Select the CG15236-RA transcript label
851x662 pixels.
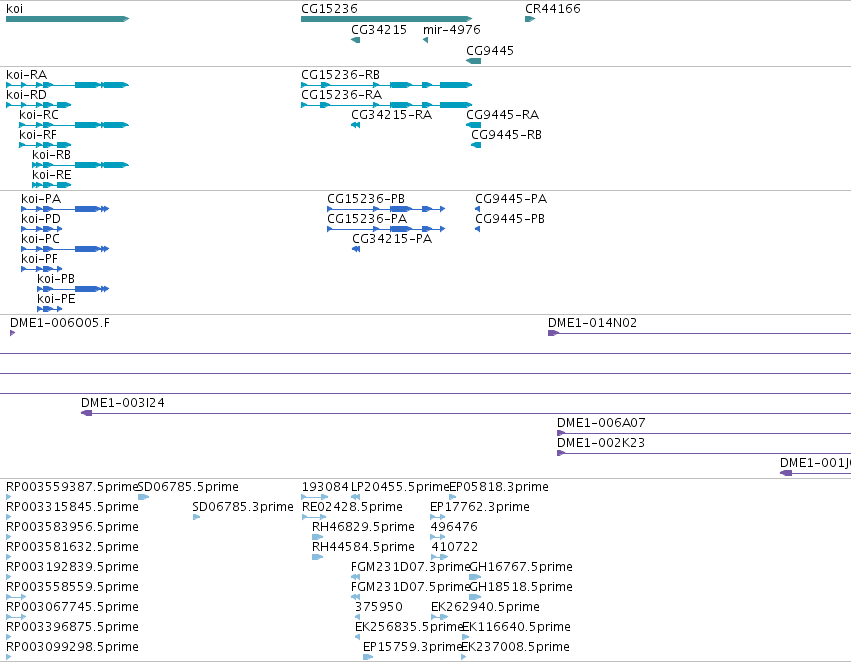(x=341, y=95)
